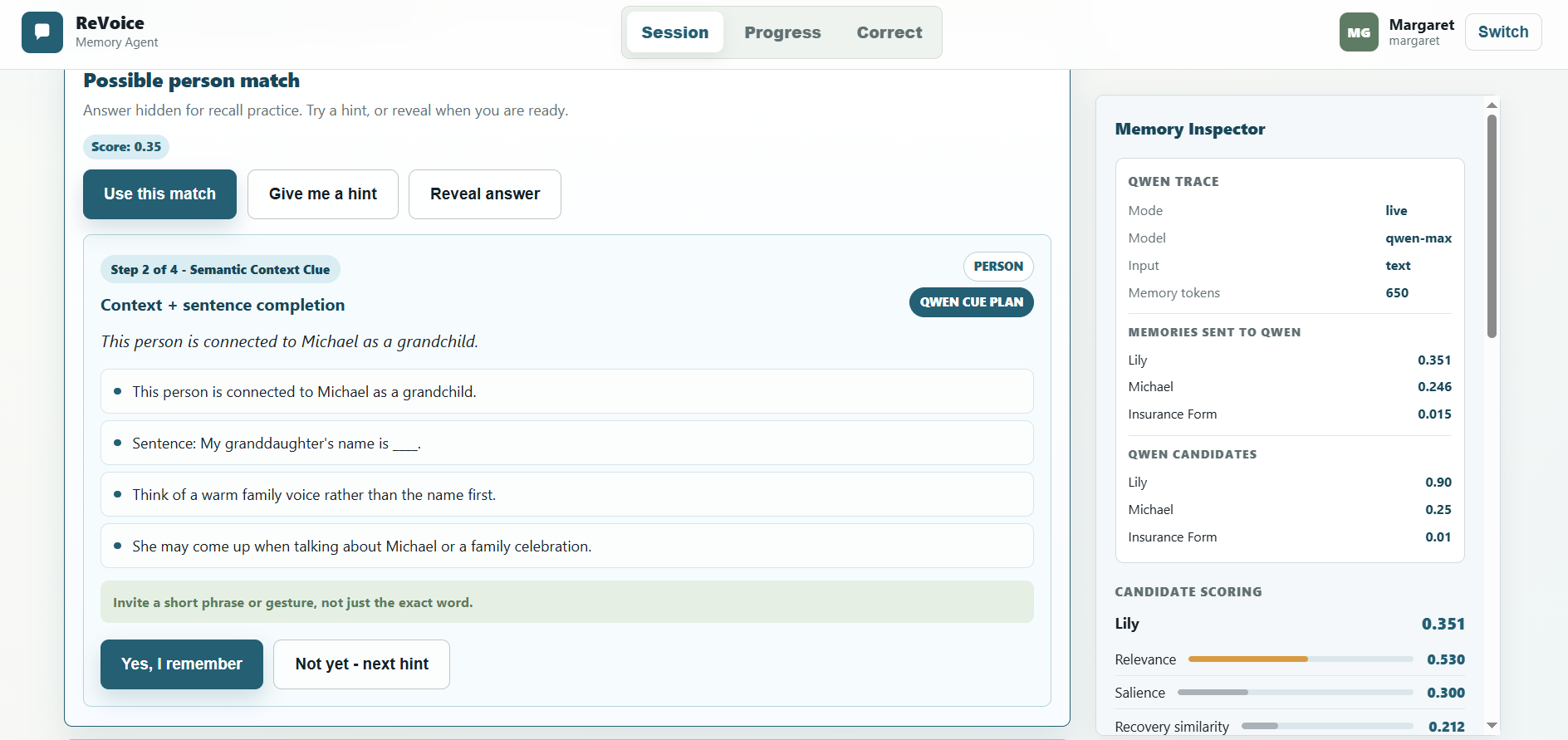Click the Mode value 'live'

pyautogui.click(x=1396, y=211)
